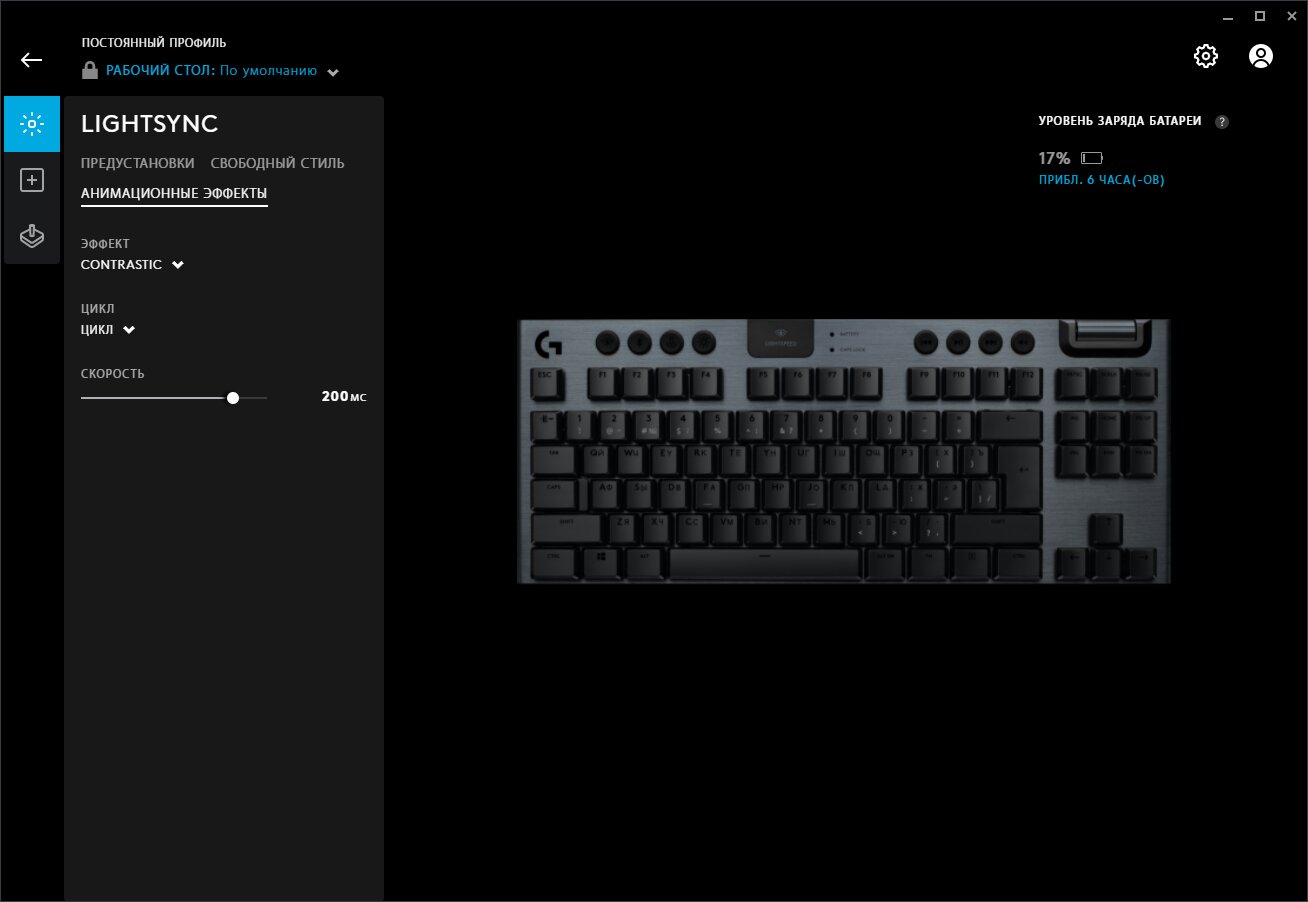Expand the ЦИКЛ cycle dropdown
The height and width of the screenshot is (902, 1308).
coord(108,330)
